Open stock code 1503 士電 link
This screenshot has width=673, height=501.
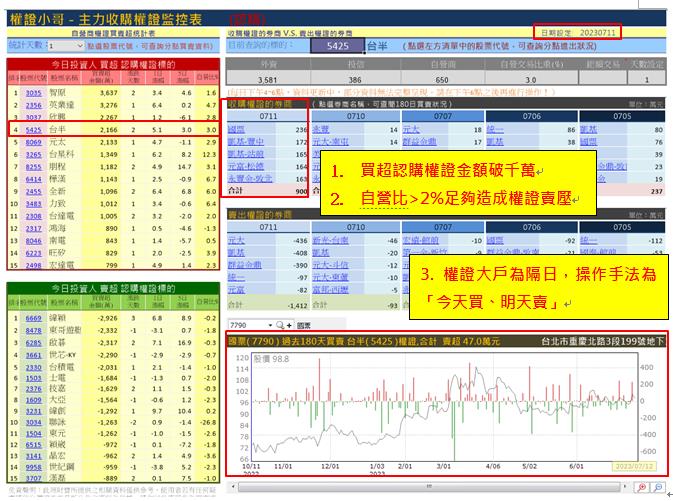point(33,378)
